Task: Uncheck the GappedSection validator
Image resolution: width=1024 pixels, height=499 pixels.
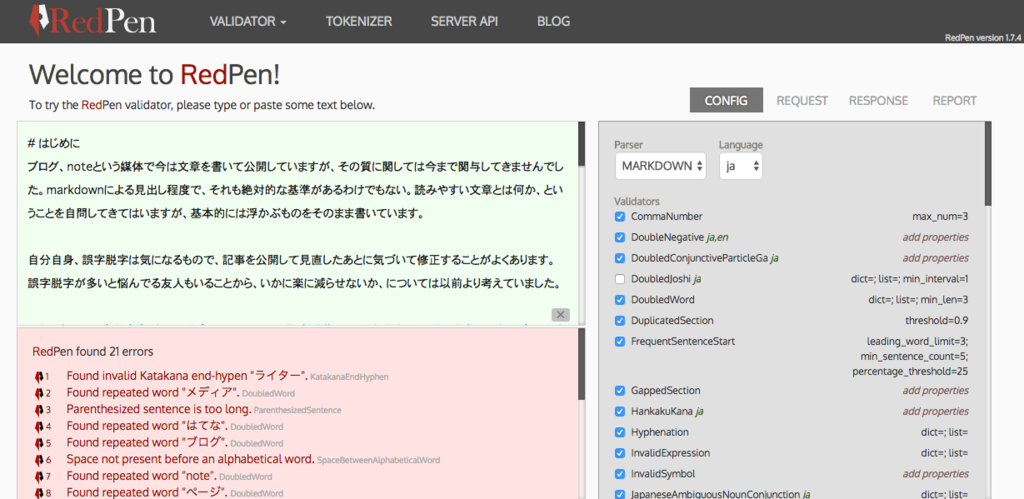Action: tap(620, 391)
